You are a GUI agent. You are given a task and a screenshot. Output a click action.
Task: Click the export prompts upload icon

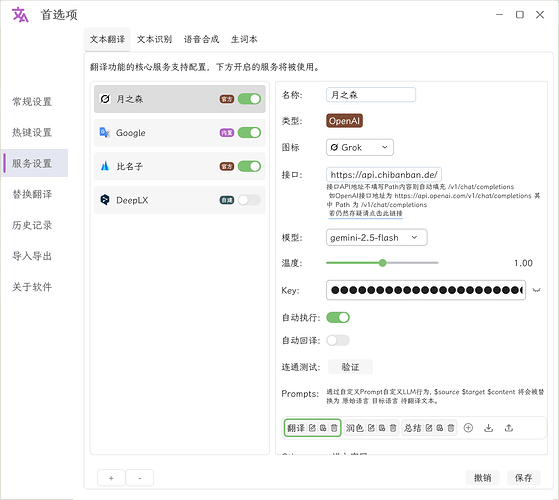tap(509, 428)
